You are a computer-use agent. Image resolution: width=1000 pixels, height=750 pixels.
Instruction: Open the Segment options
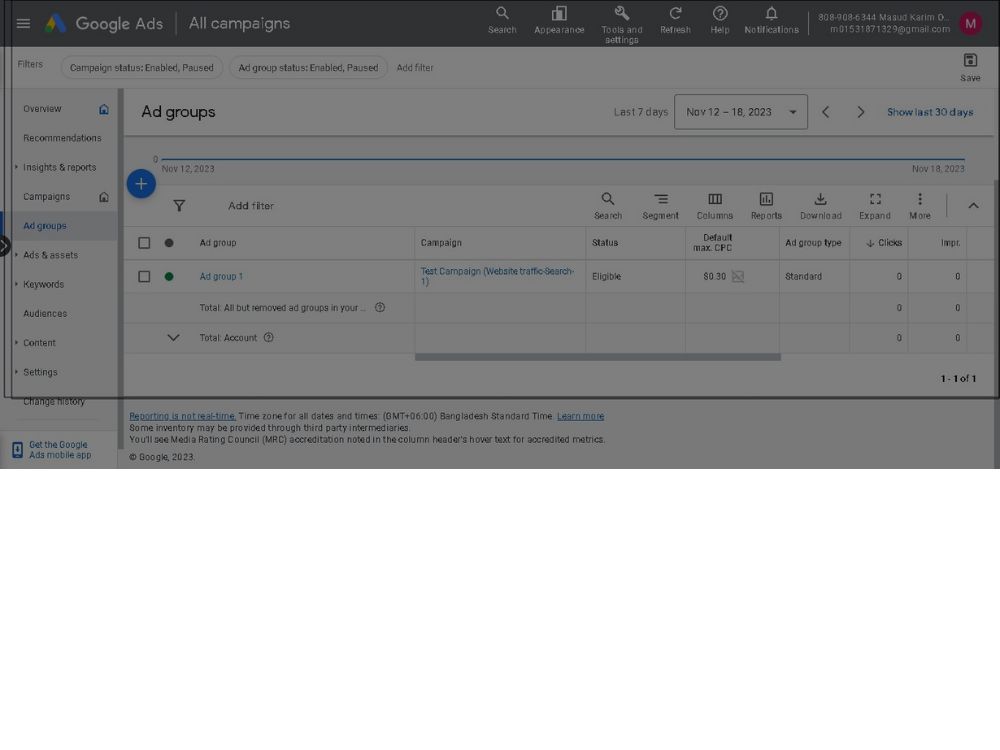click(x=661, y=206)
